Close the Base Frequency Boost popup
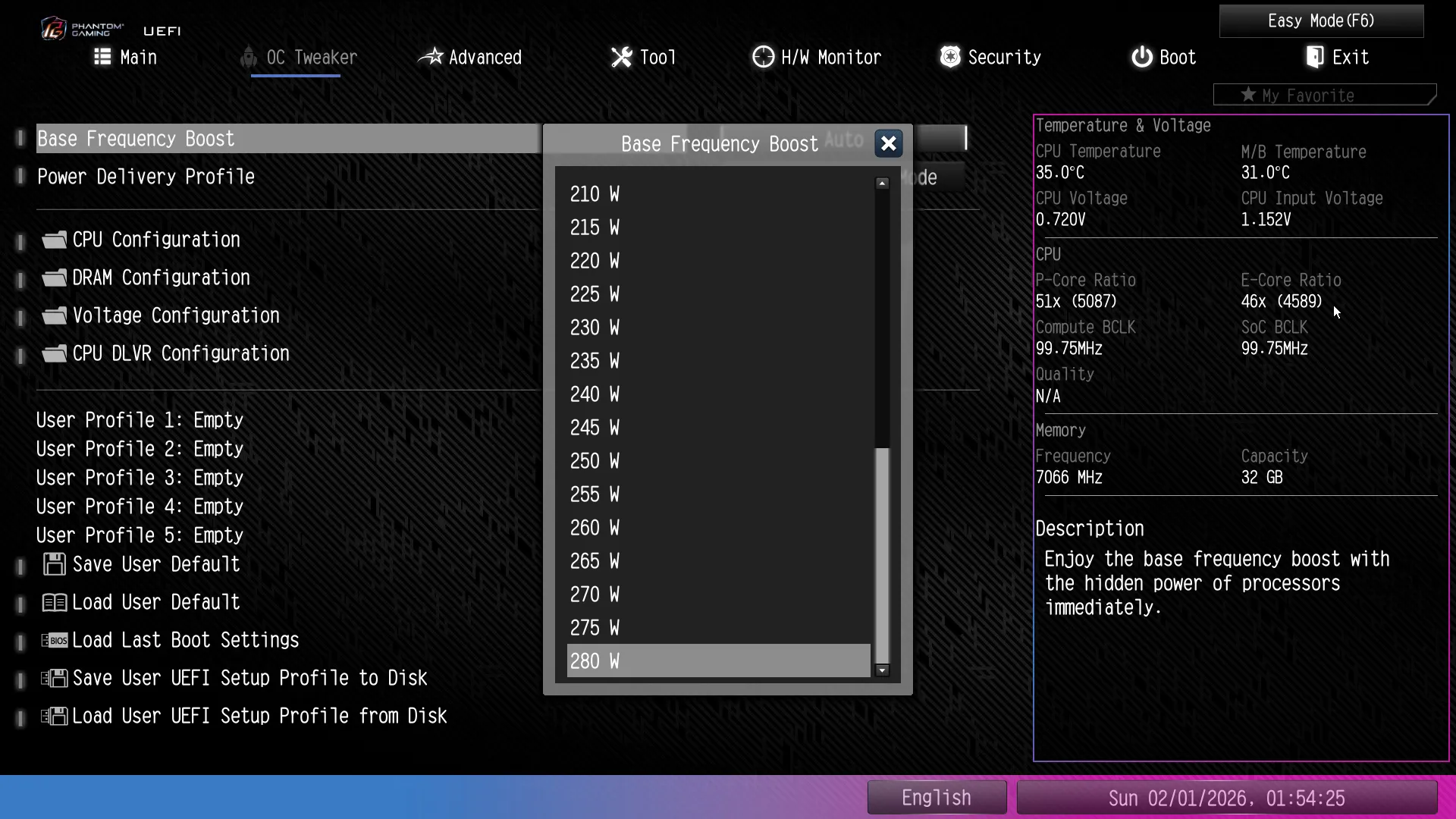The width and height of the screenshot is (1456, 819). [889, 143]
